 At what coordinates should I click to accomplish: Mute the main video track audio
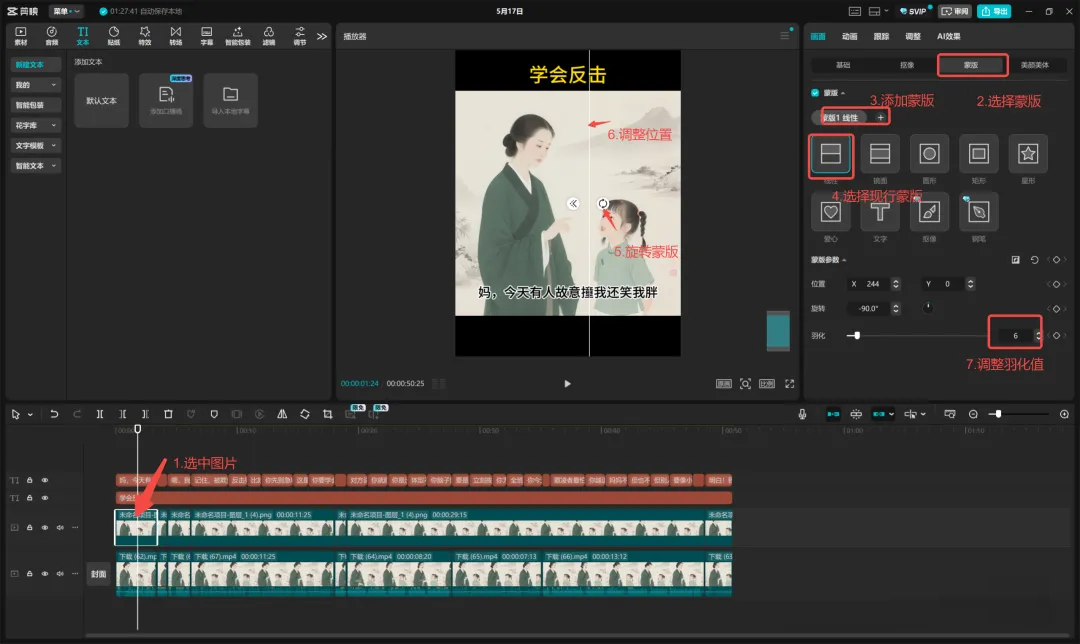click(x=60, y=574)
